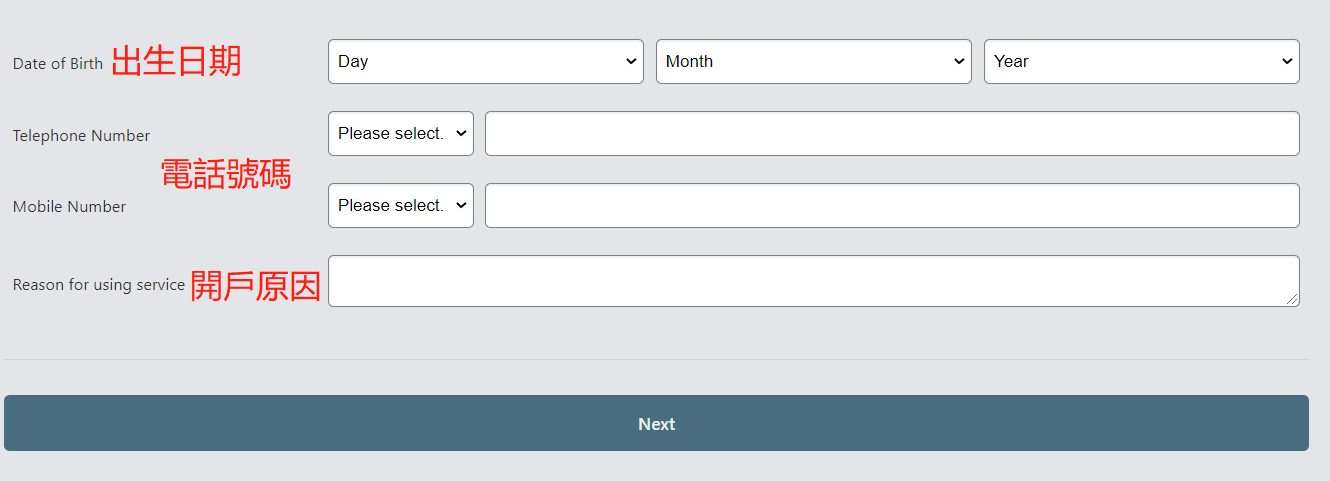Click the Mobile Number label
The width and height of the screenshot is (1330, 481).
(69, 207)
